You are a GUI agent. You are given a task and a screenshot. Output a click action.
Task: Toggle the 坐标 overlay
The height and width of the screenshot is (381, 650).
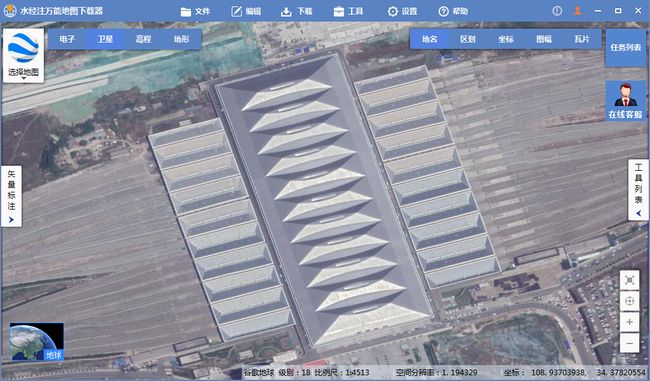[506, 39]
